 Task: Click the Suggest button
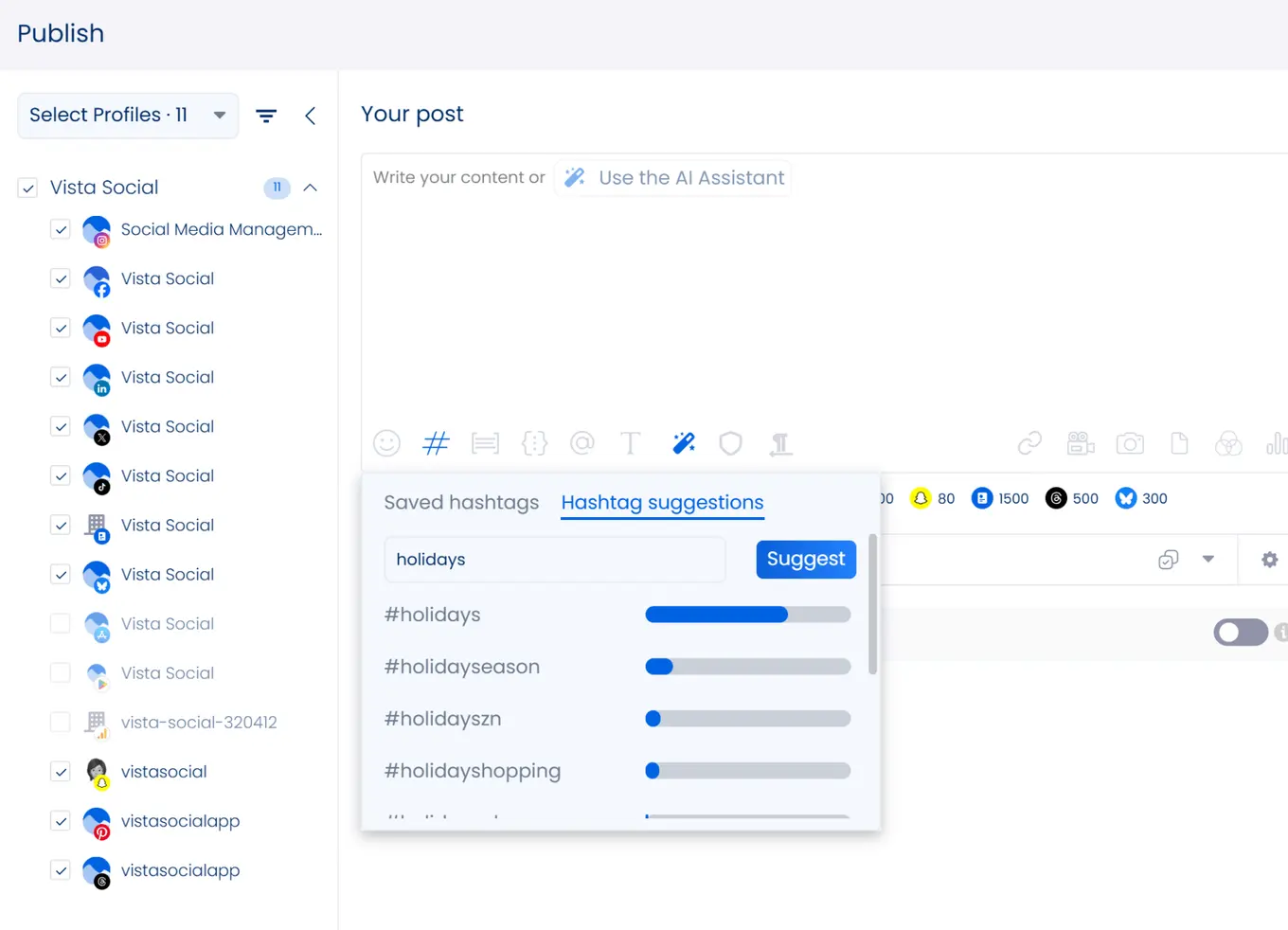805,560
